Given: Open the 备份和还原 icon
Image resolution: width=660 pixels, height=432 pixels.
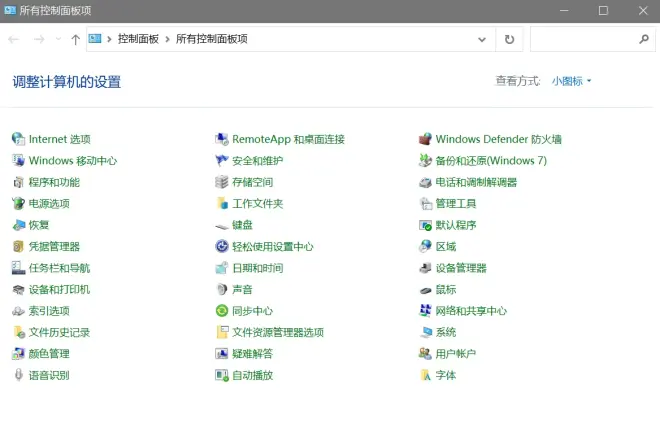Looking at the screenshot, I should [x=425, y=160].
